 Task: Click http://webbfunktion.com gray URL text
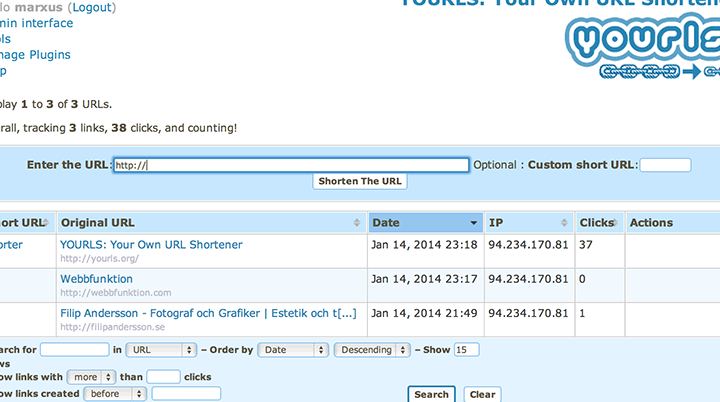point(116,293)
